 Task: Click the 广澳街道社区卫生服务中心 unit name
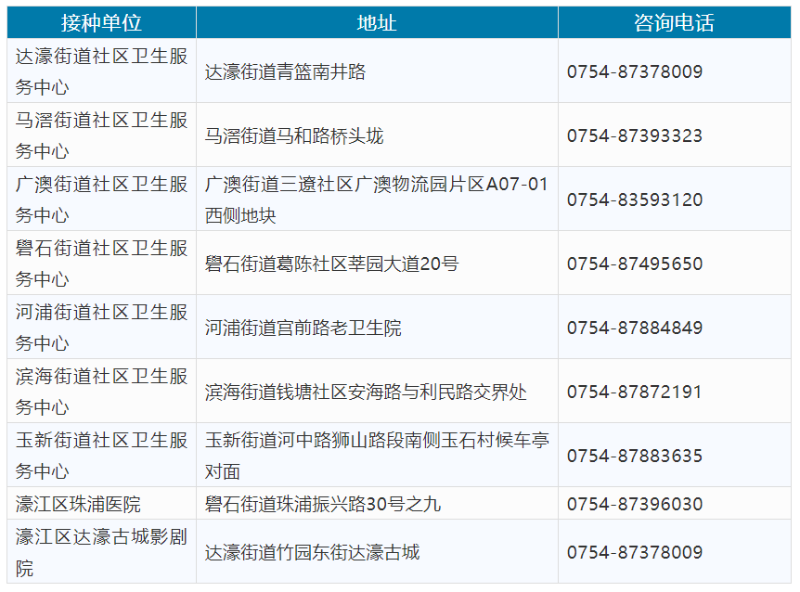(101, 199)
